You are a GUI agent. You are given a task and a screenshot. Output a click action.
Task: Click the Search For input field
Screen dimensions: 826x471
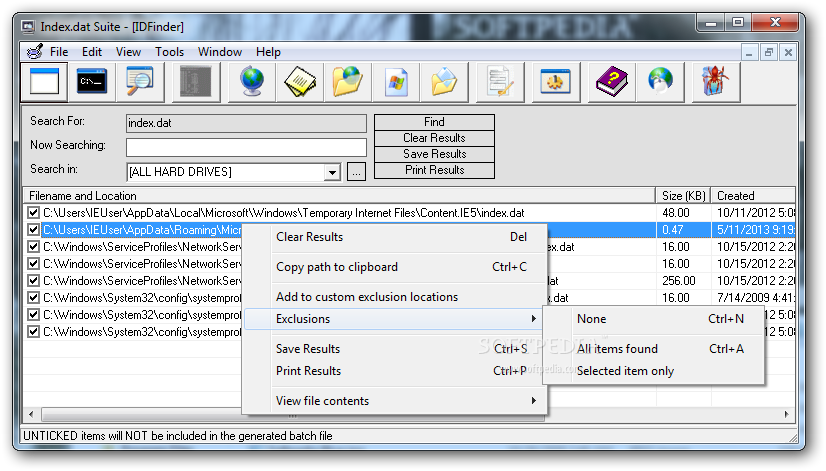(x=246, y=123)
